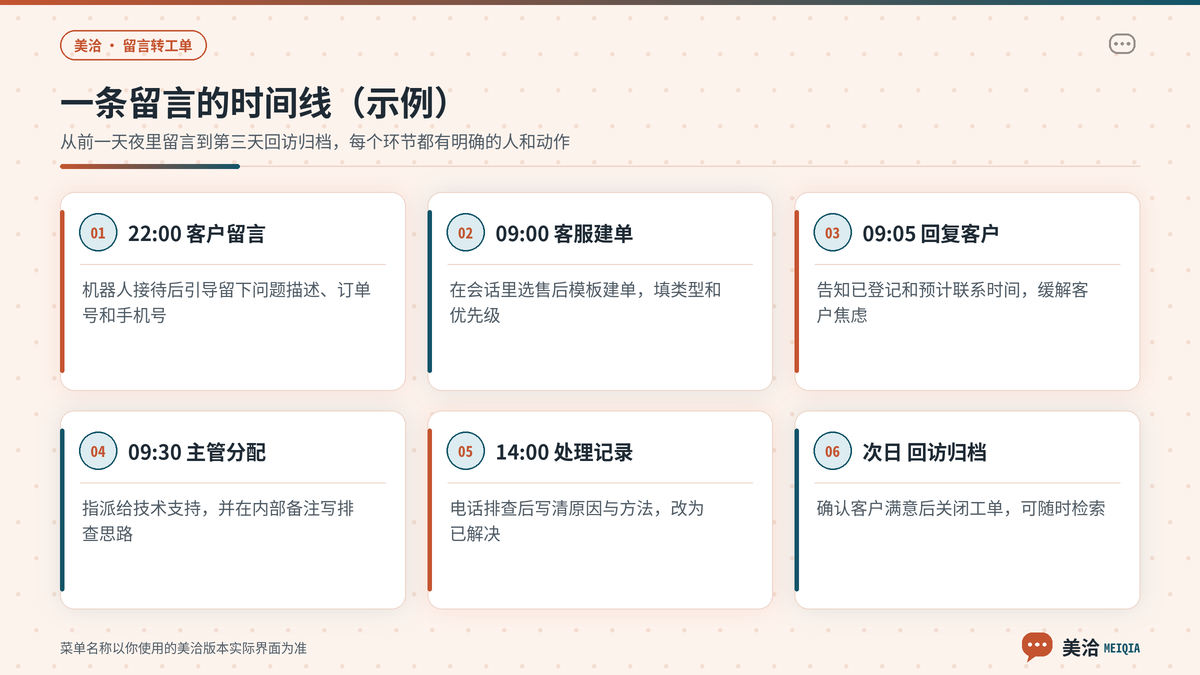Select the heading 09:30 主管分配

point(197,453)
